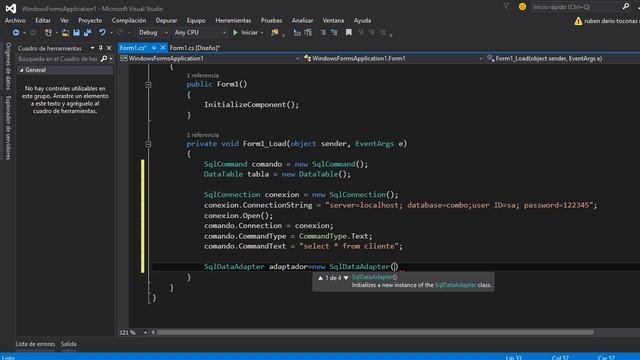Click the 1 referencia link above Form1()
640x360 pixels.
(202, 76)
